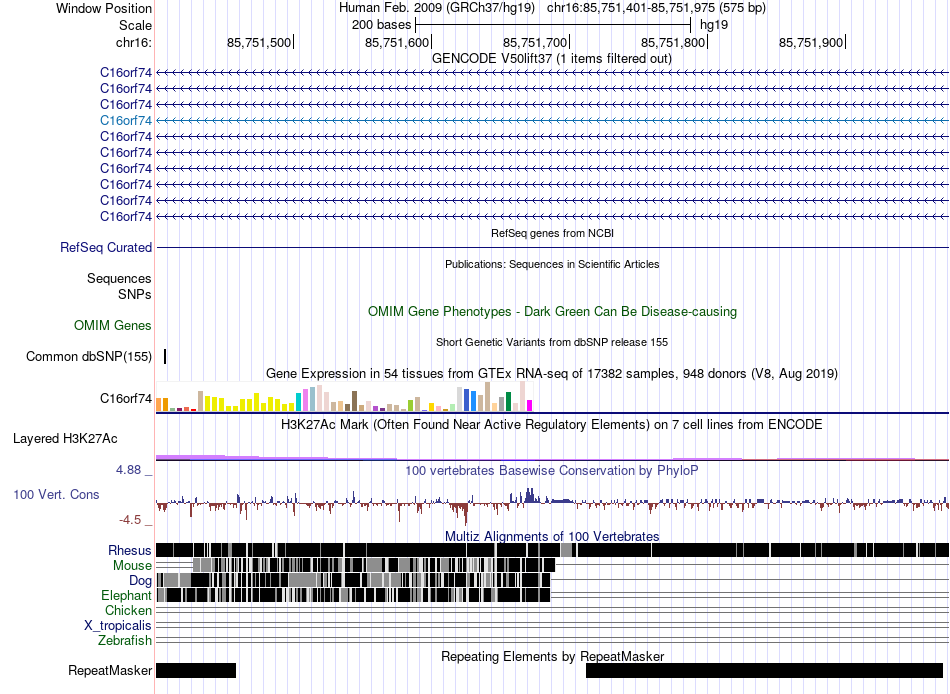Open Multiz Alignments of 100 Vertebrates title

point(552,536)
